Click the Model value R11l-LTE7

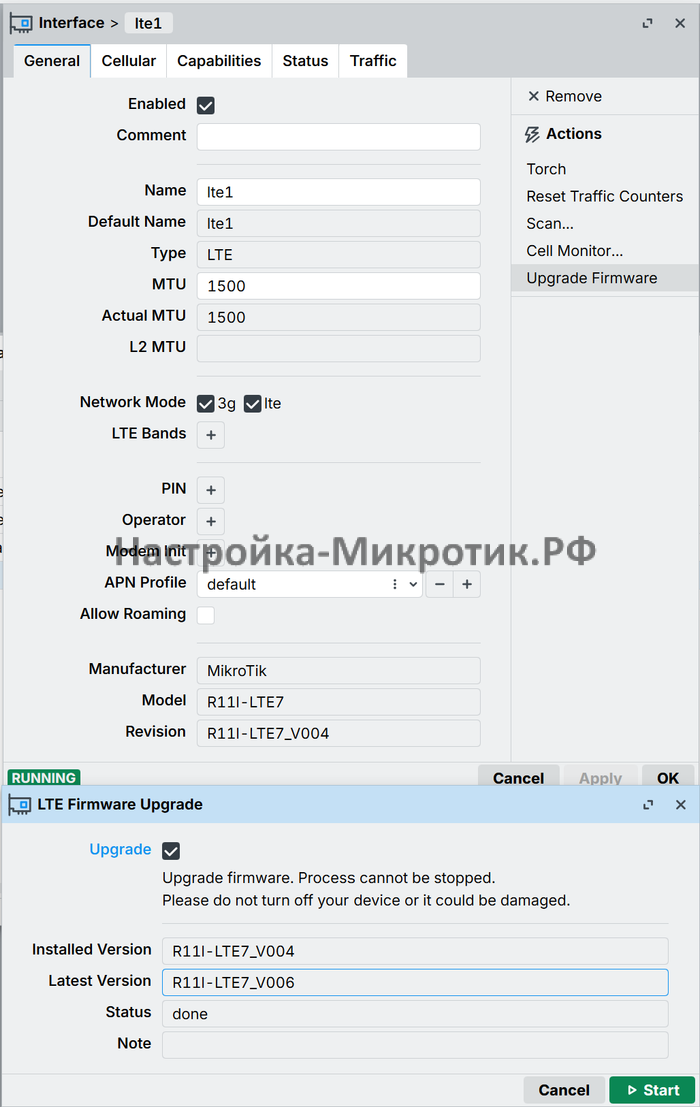(339, 702)
